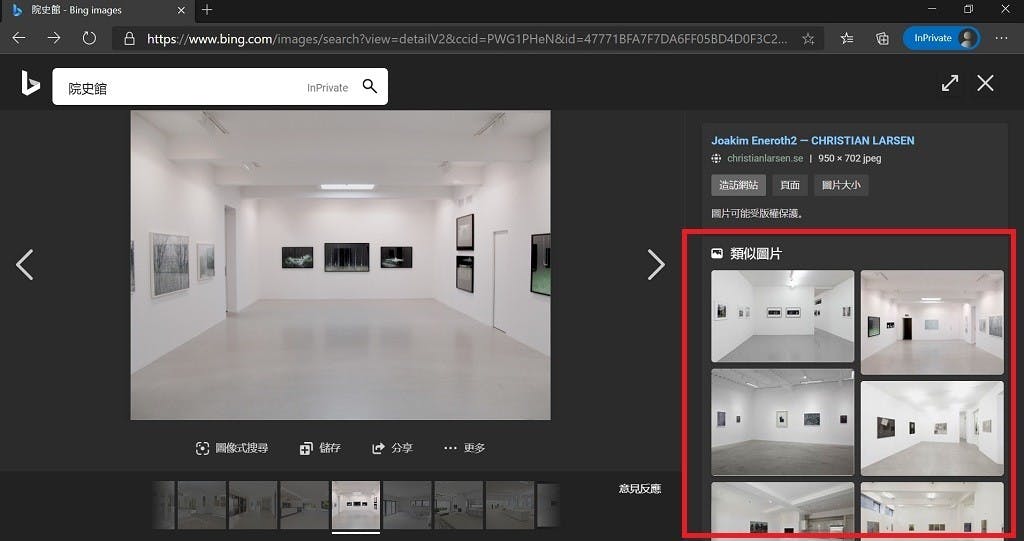View site information lock icon
Image resolution: width=1024 pixels, height=541 pixels.
(x=129, y=39)
